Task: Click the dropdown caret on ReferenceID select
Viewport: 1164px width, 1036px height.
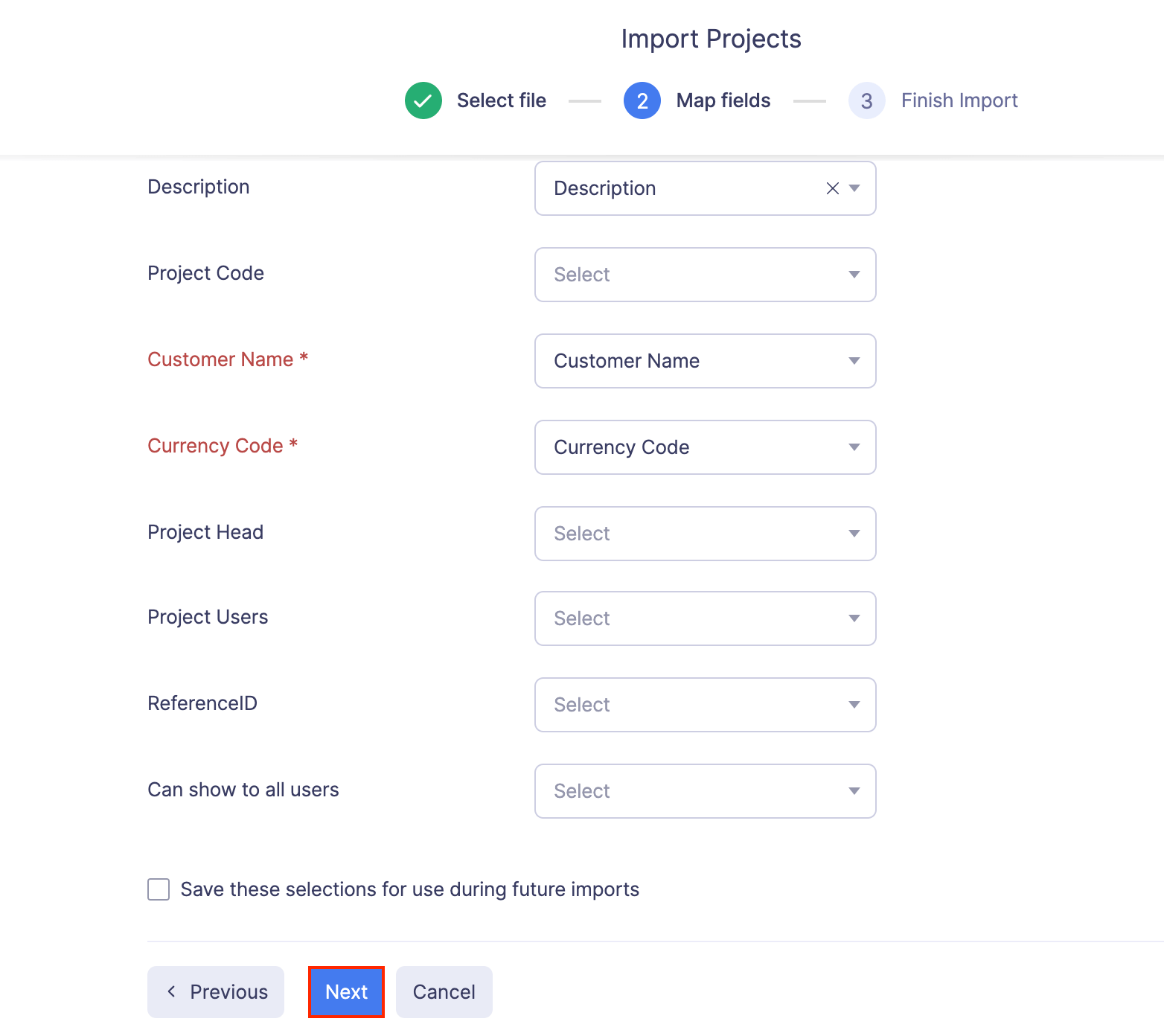Action: coord(854,705)
